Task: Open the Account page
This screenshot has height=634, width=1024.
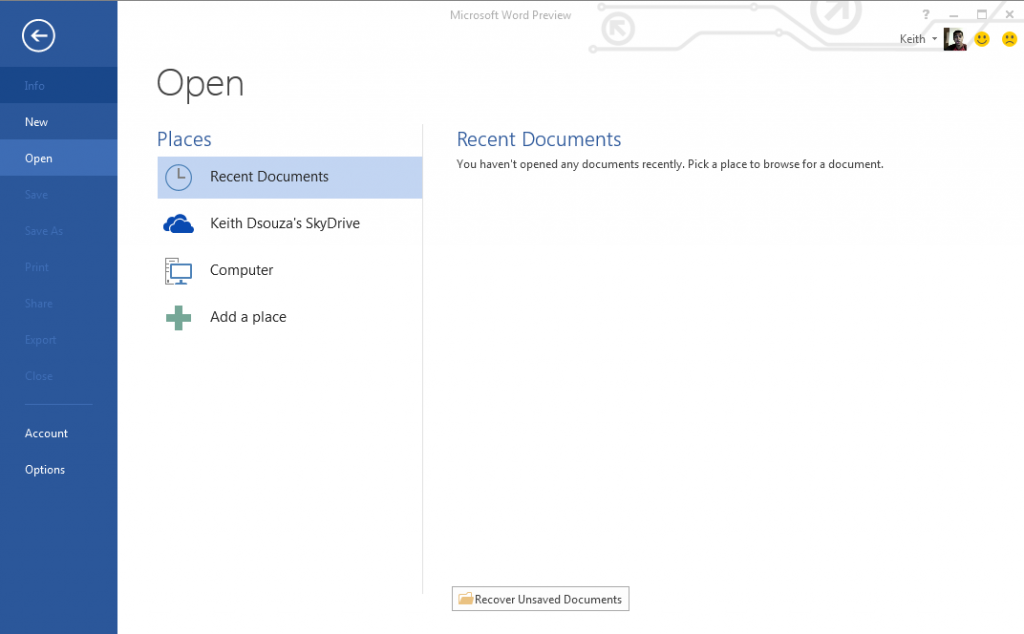Action: pyautogui.click(x=59, y=433)
